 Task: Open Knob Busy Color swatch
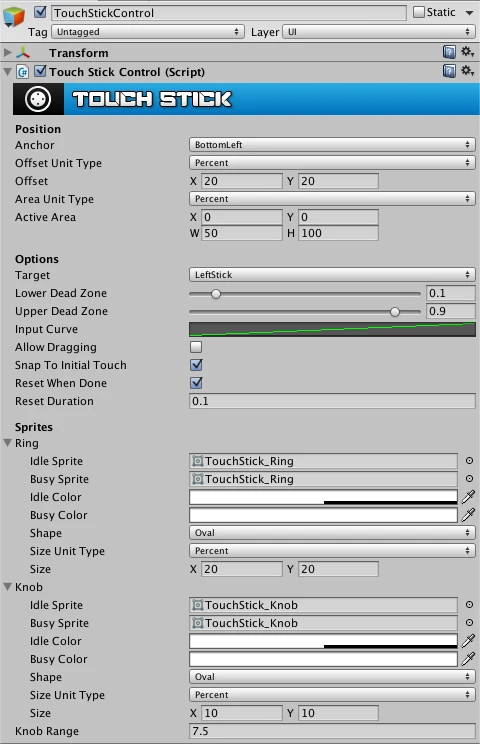point(323,659)
